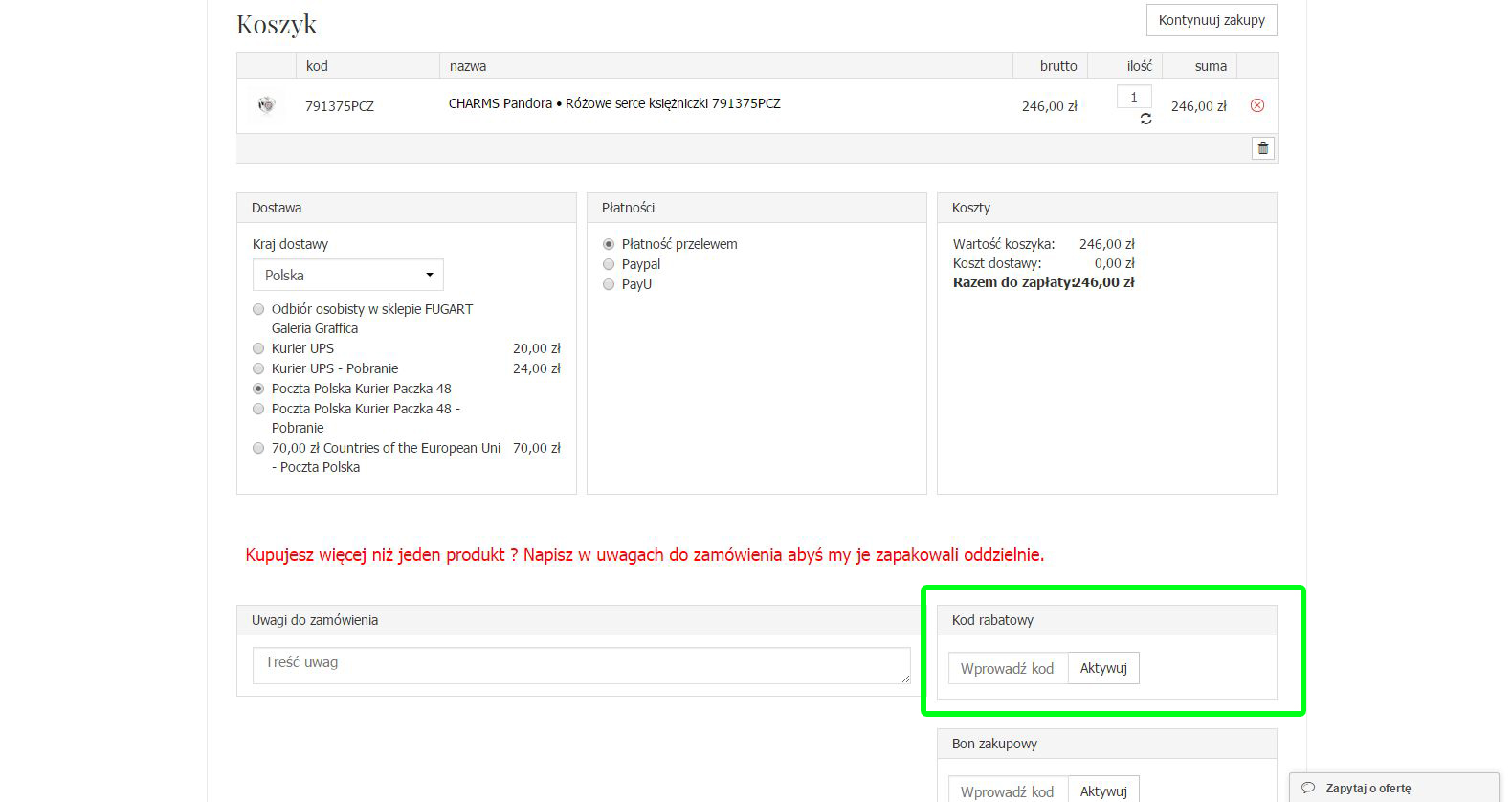The width and height of the screenshot is (1512, 802).
Task: Click the red Kupujesz więcej niż jeden produkt notice
Action: (x=645, y=555)
